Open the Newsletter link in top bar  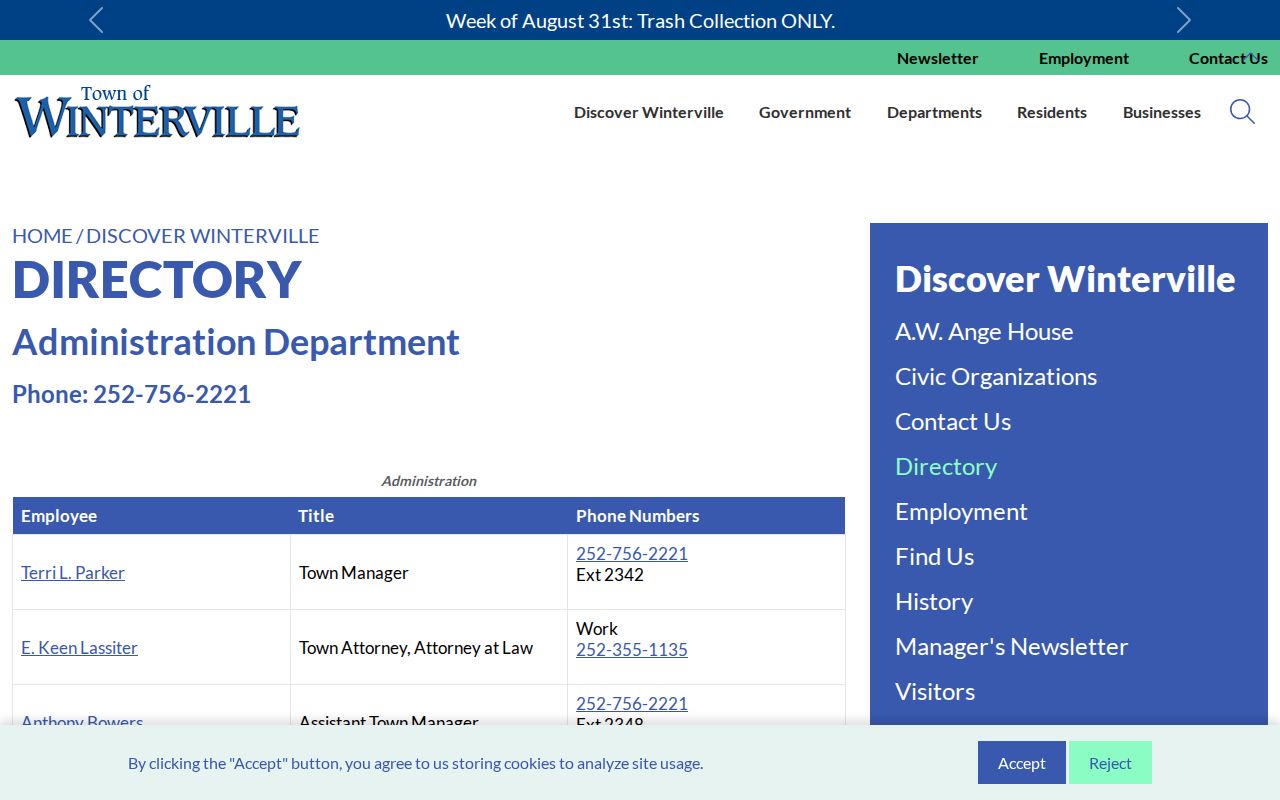[x=937, y=58]
